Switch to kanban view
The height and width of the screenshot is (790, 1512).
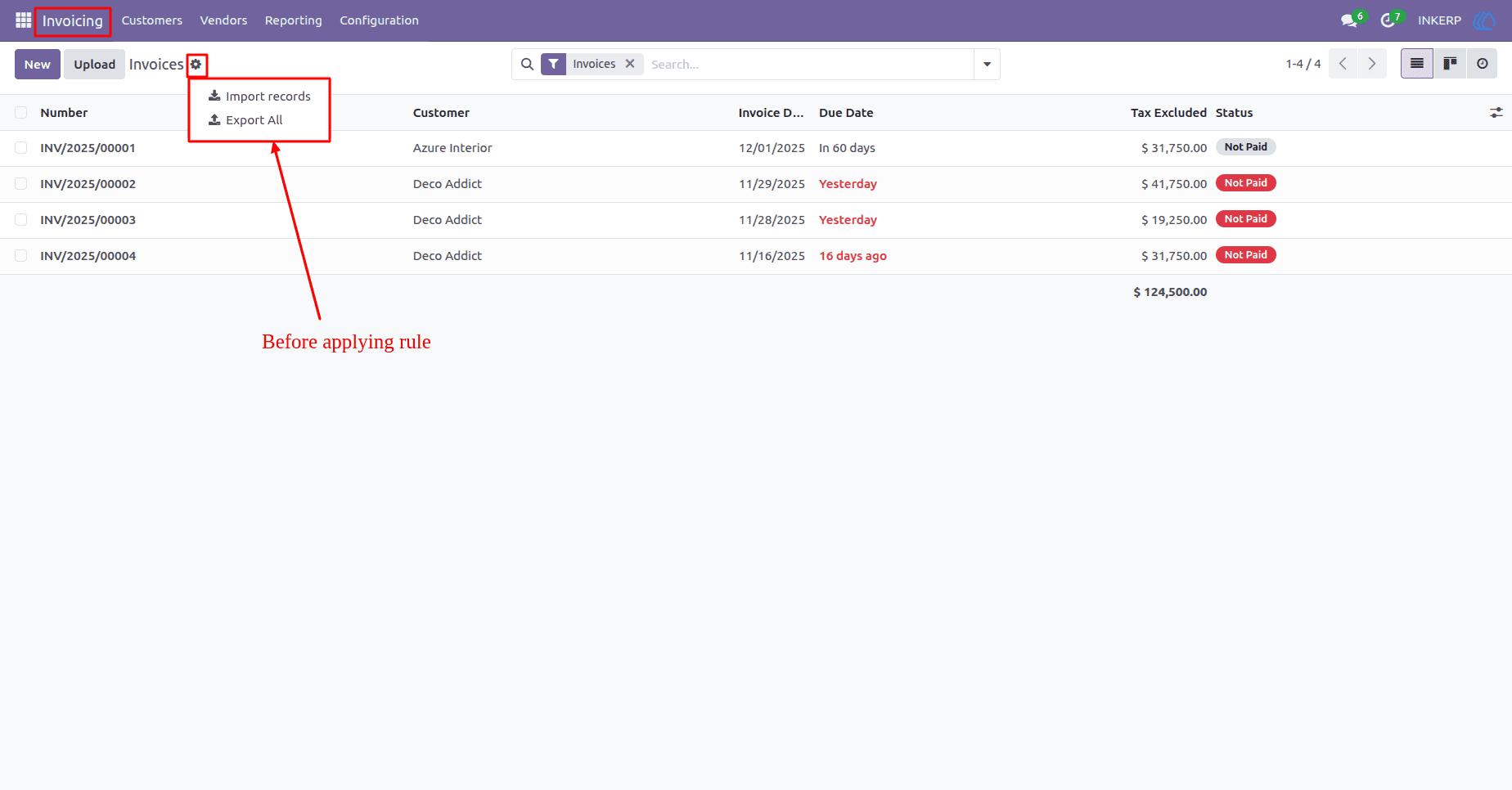click(x=1450, y=64)
